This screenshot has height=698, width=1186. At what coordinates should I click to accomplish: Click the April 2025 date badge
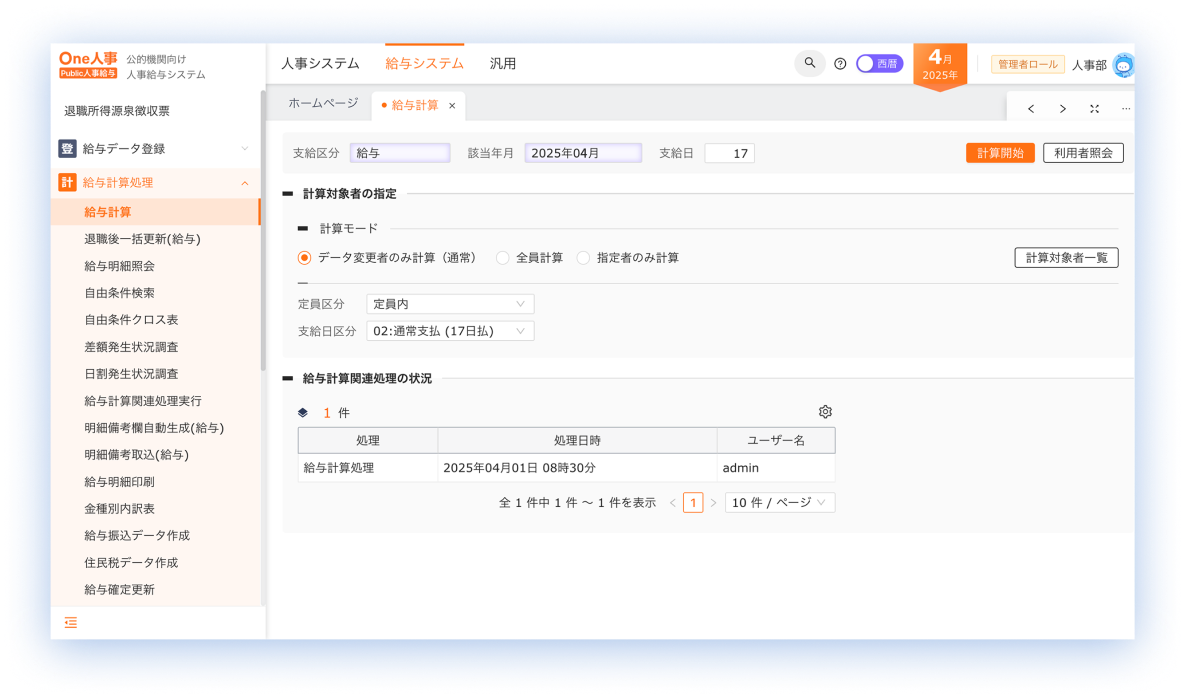[939, 67]
